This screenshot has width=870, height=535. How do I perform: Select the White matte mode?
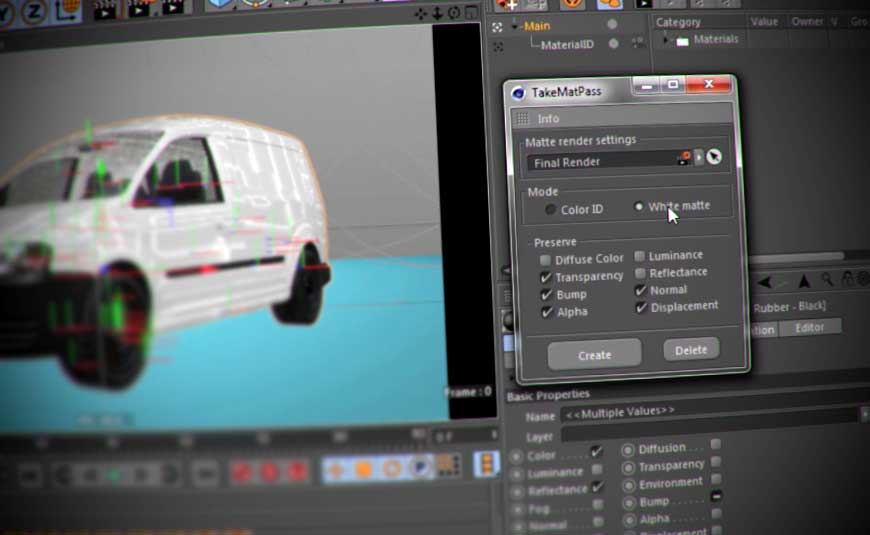coord(639,207)
